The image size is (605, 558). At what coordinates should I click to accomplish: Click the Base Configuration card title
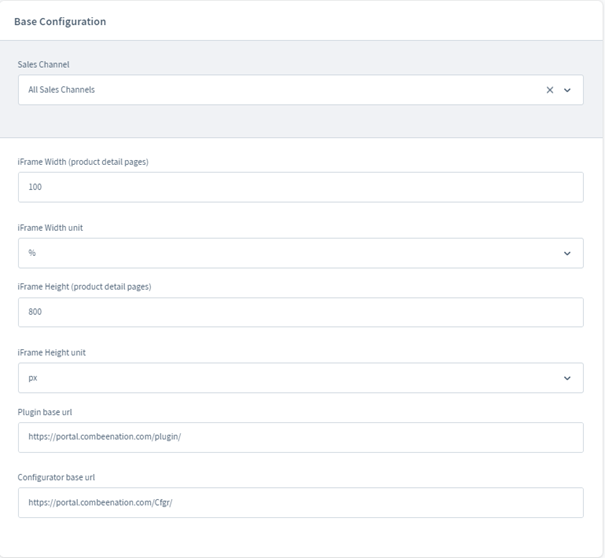point(60,21)
